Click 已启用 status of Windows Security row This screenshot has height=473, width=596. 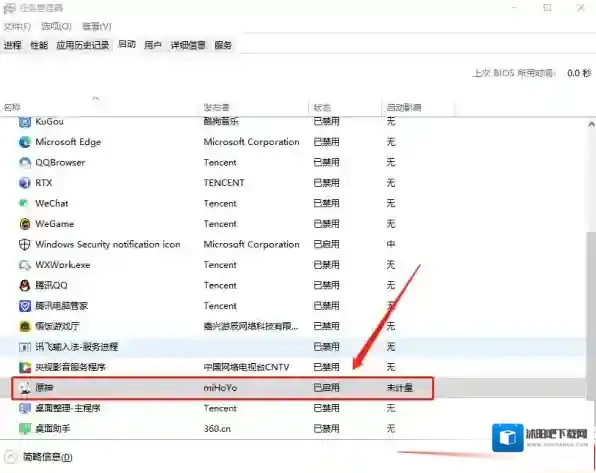326,244
